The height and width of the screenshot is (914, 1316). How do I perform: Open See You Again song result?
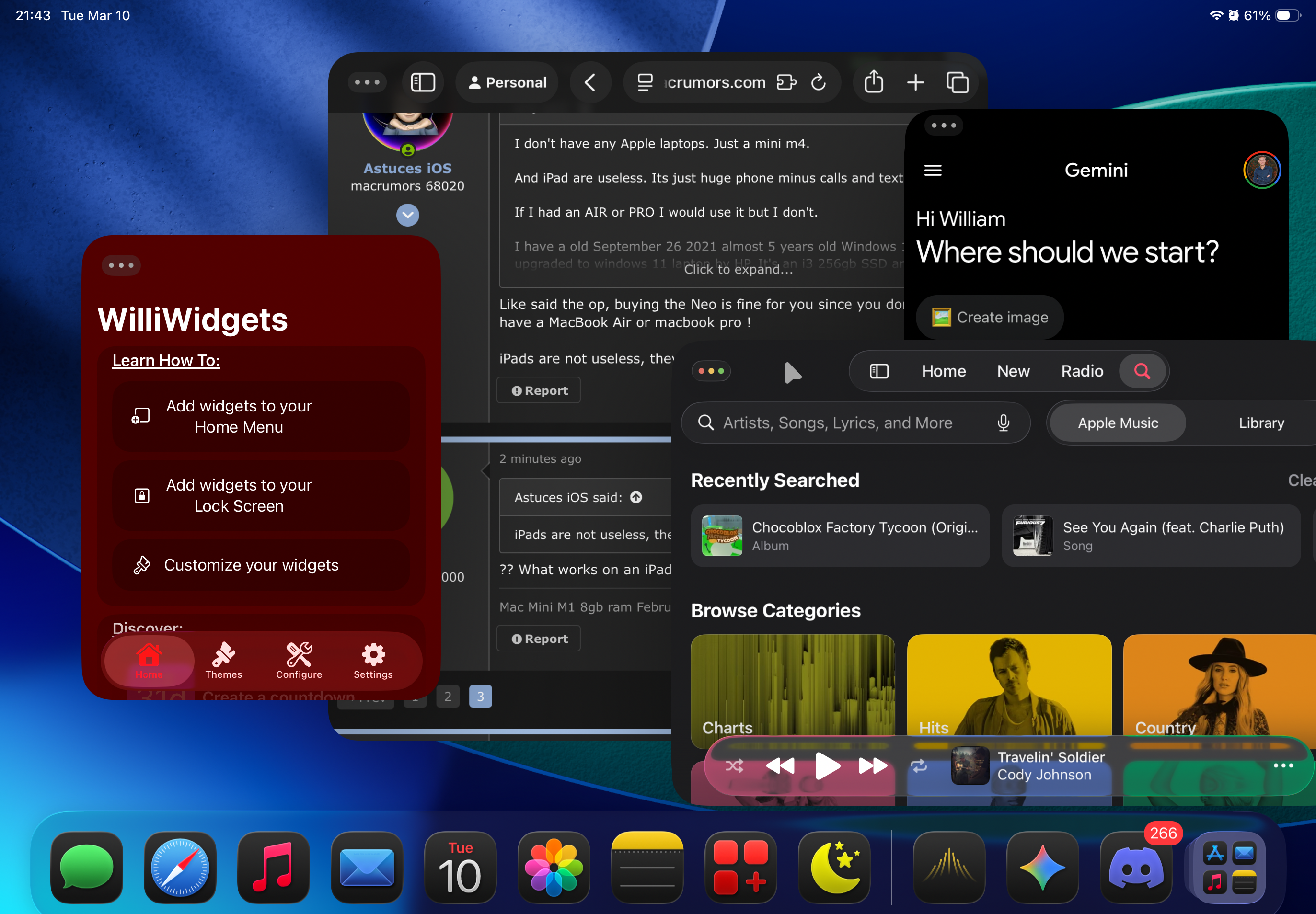tap(1151, 536)
